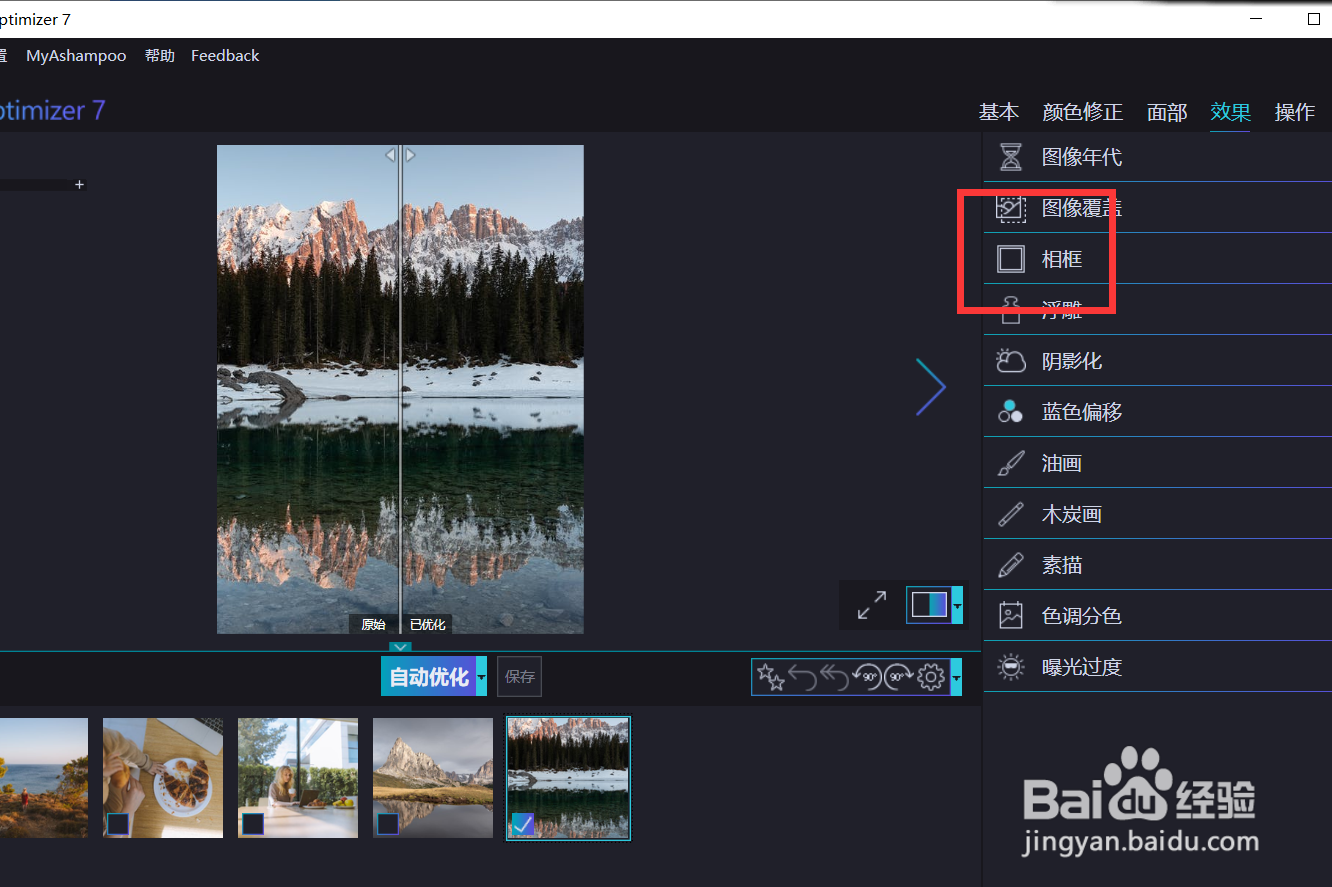Image resolution: width=1332 pixels, height=887 pixels.
Task: Collapse the panel with teal chevron below image
Action: tap(400, 647)
